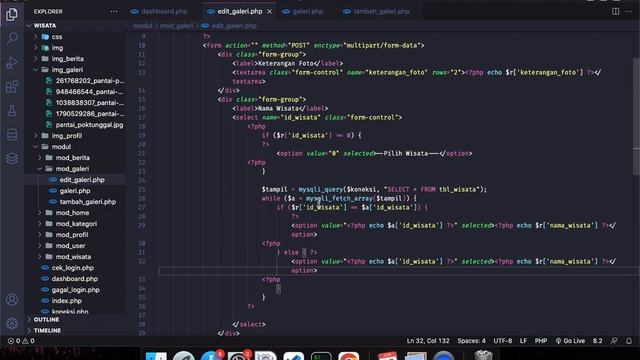
Task: Click the editor vertical scrollbar
Action: [636, 117]
